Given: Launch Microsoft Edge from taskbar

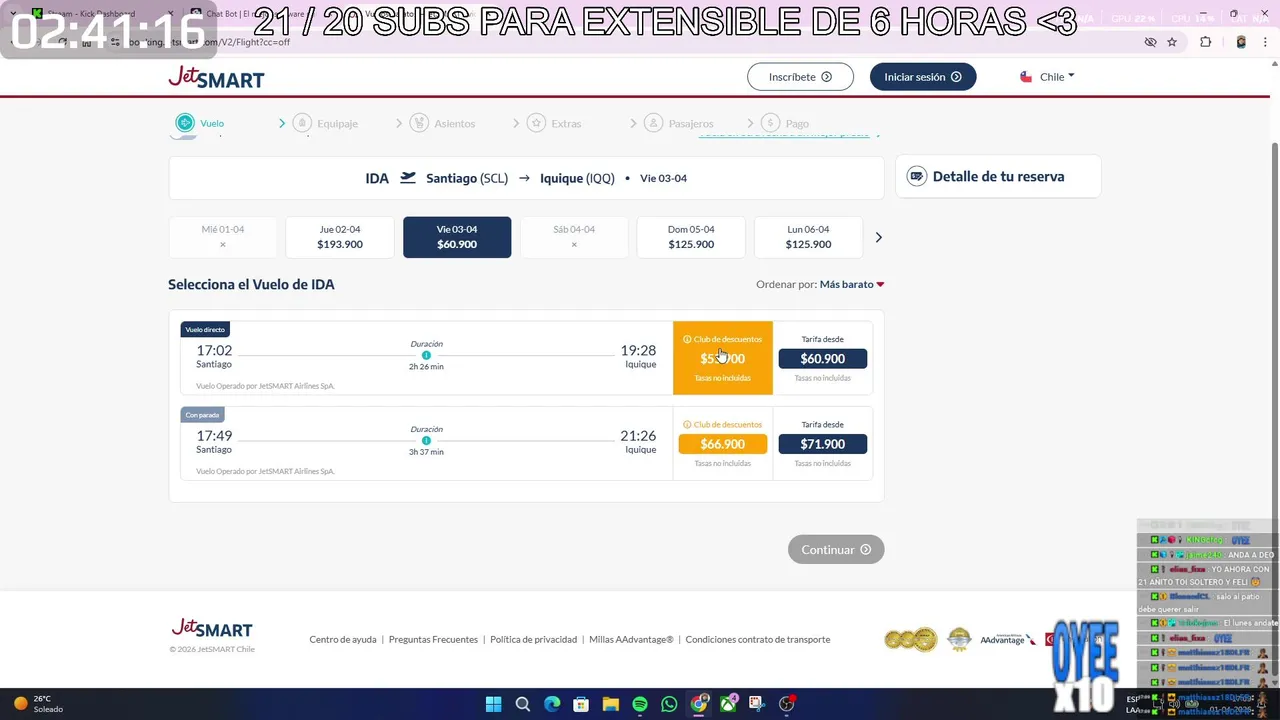Looking at the screenshot, I should coord(552,704).
